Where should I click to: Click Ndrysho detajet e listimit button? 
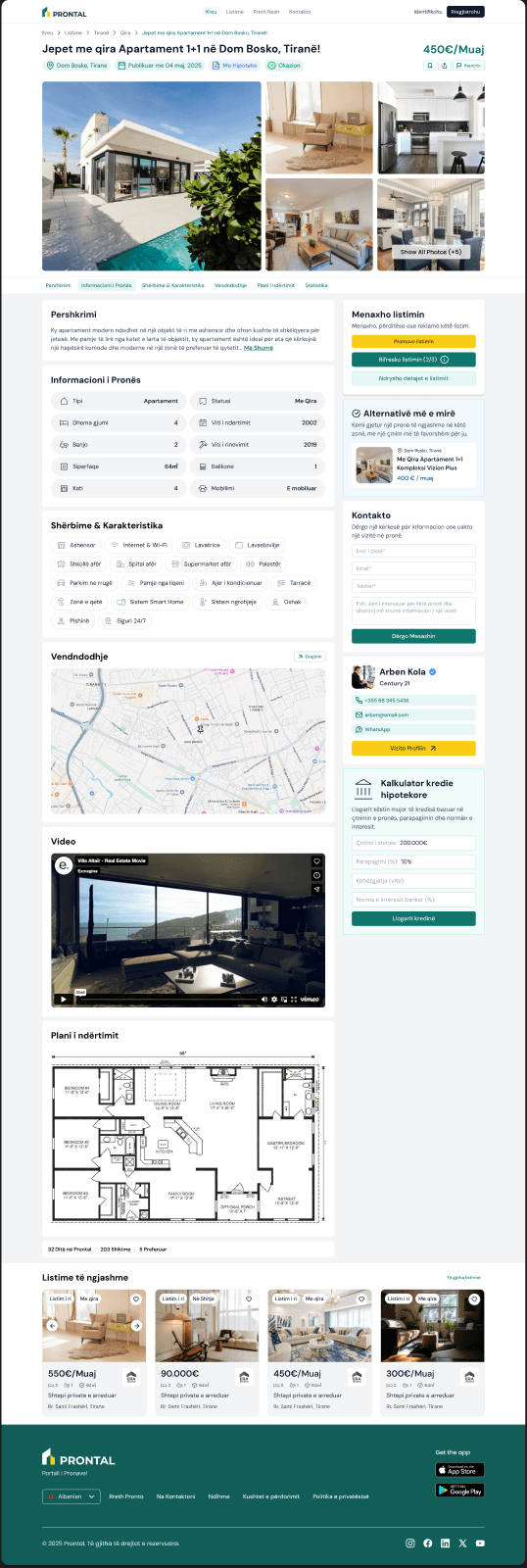click(413, 378)
